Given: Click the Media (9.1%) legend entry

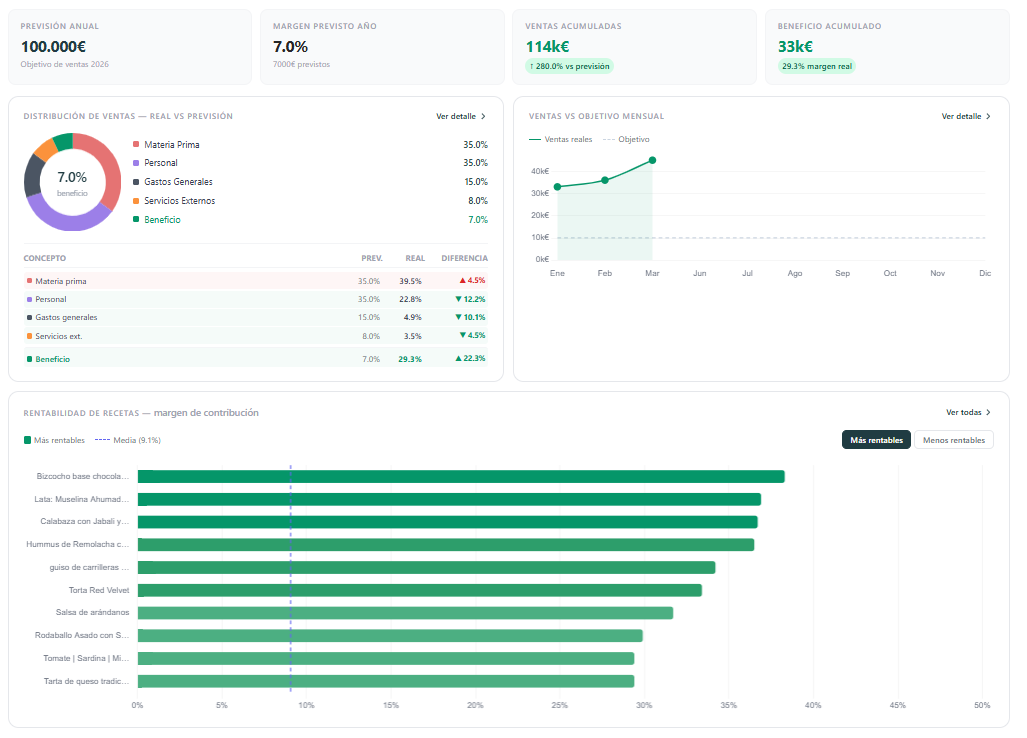Looking at the screenshot, I should coord(128,440).
